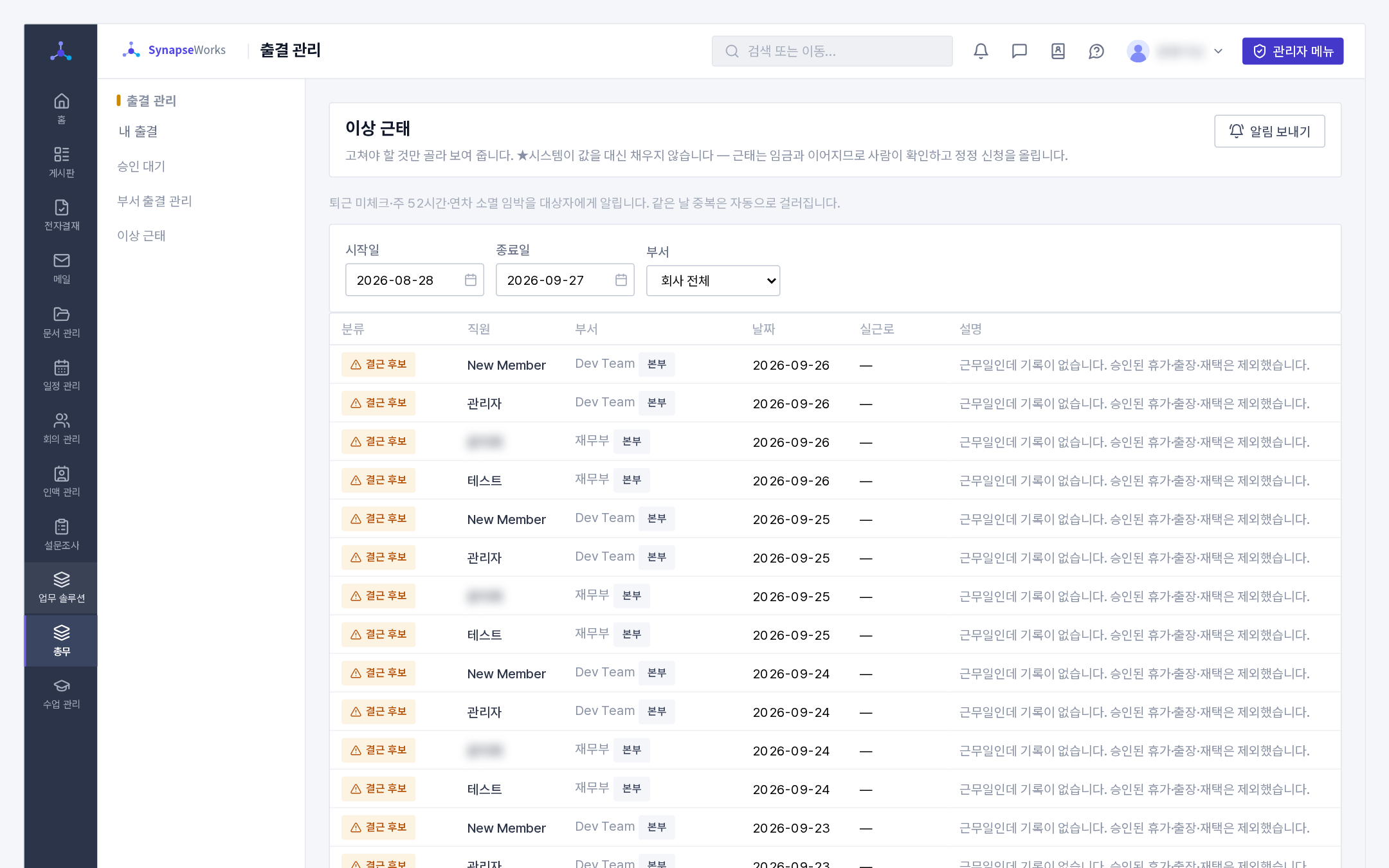Select 이상 근태 in the side menu
The width and height of the screenshot is (1389, 868).
[x=141, y=235]
